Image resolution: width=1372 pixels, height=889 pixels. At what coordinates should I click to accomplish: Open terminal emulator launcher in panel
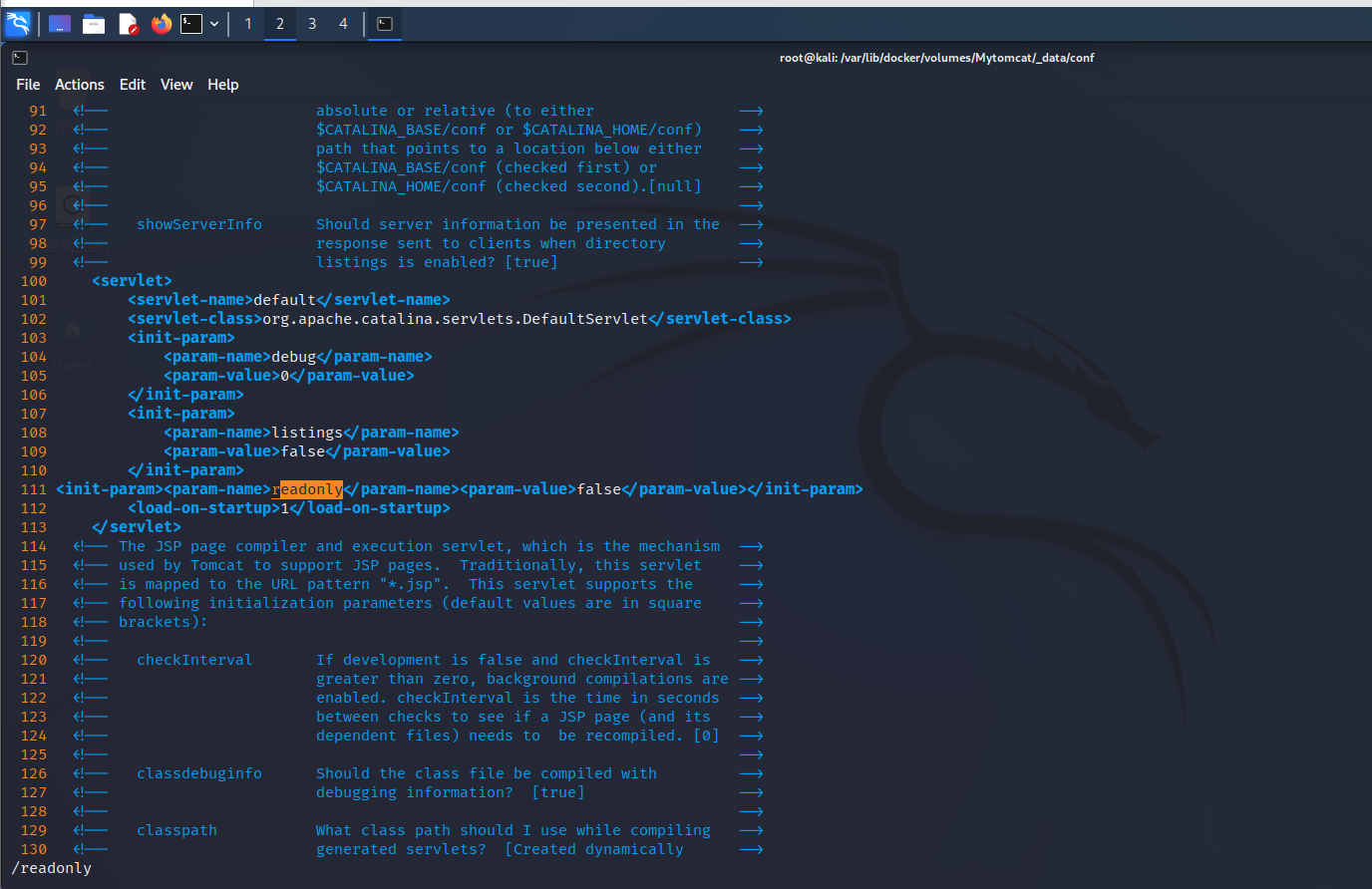point(191,24)
